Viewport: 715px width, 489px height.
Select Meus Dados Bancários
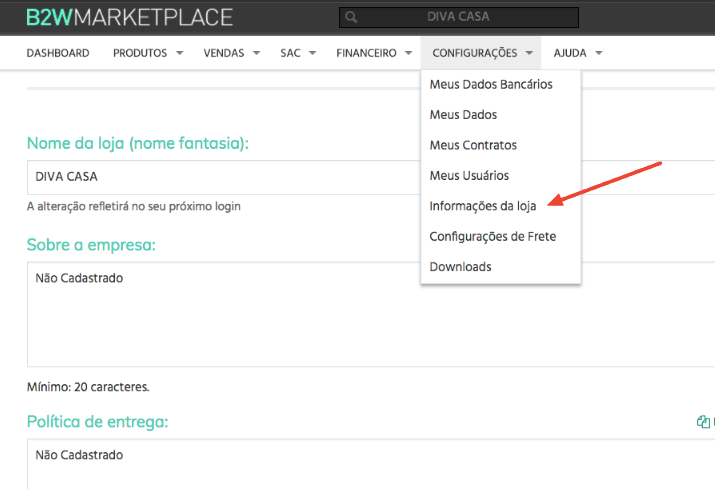pyautogui.click(x=491, y=84)
